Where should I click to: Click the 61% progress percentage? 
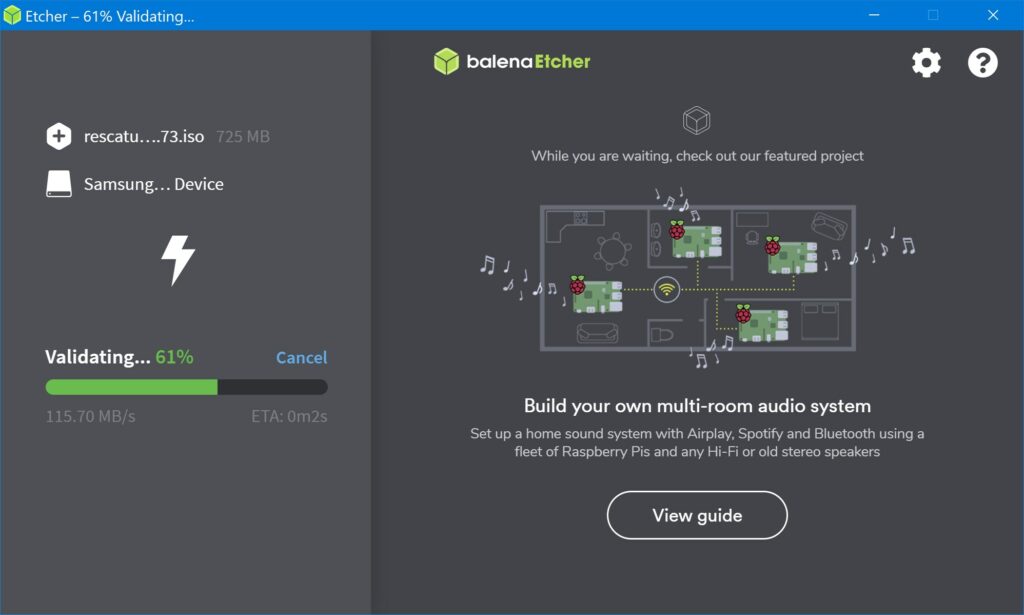click(174, 357)
